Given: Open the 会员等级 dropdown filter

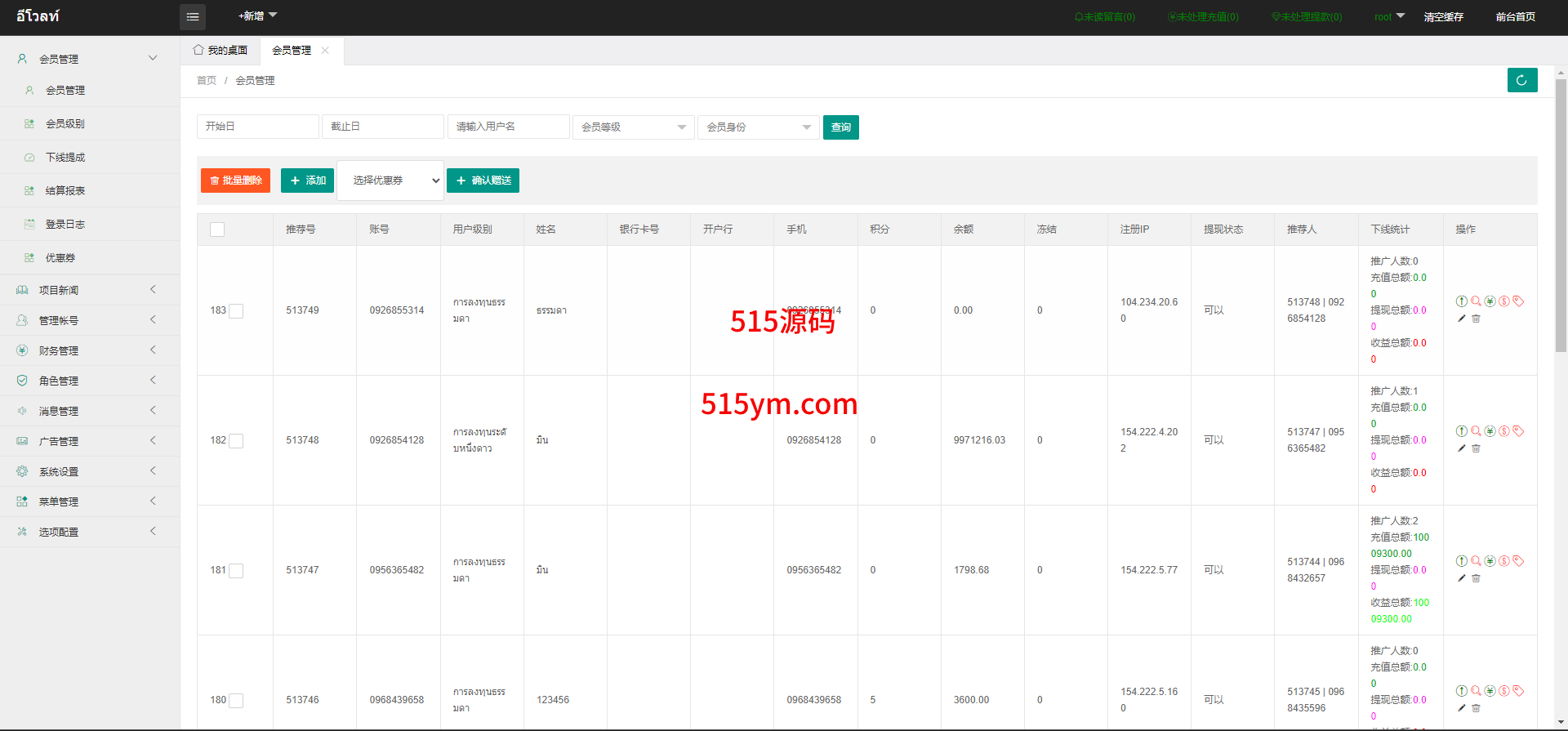Looking at the screenshot, I should click(633, 127).
